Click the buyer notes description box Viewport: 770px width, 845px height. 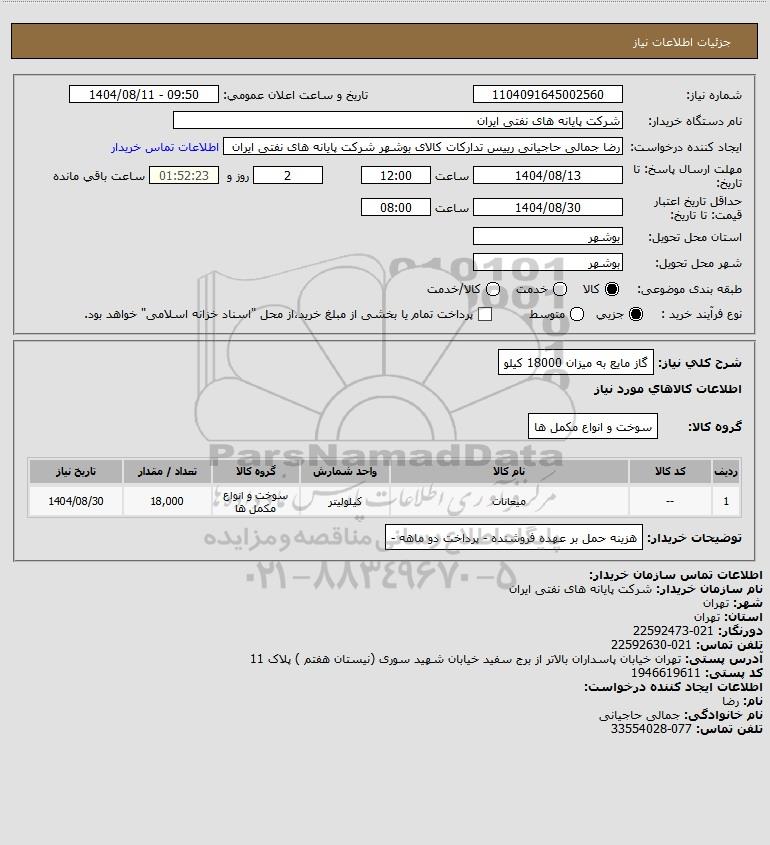[514, 537]
